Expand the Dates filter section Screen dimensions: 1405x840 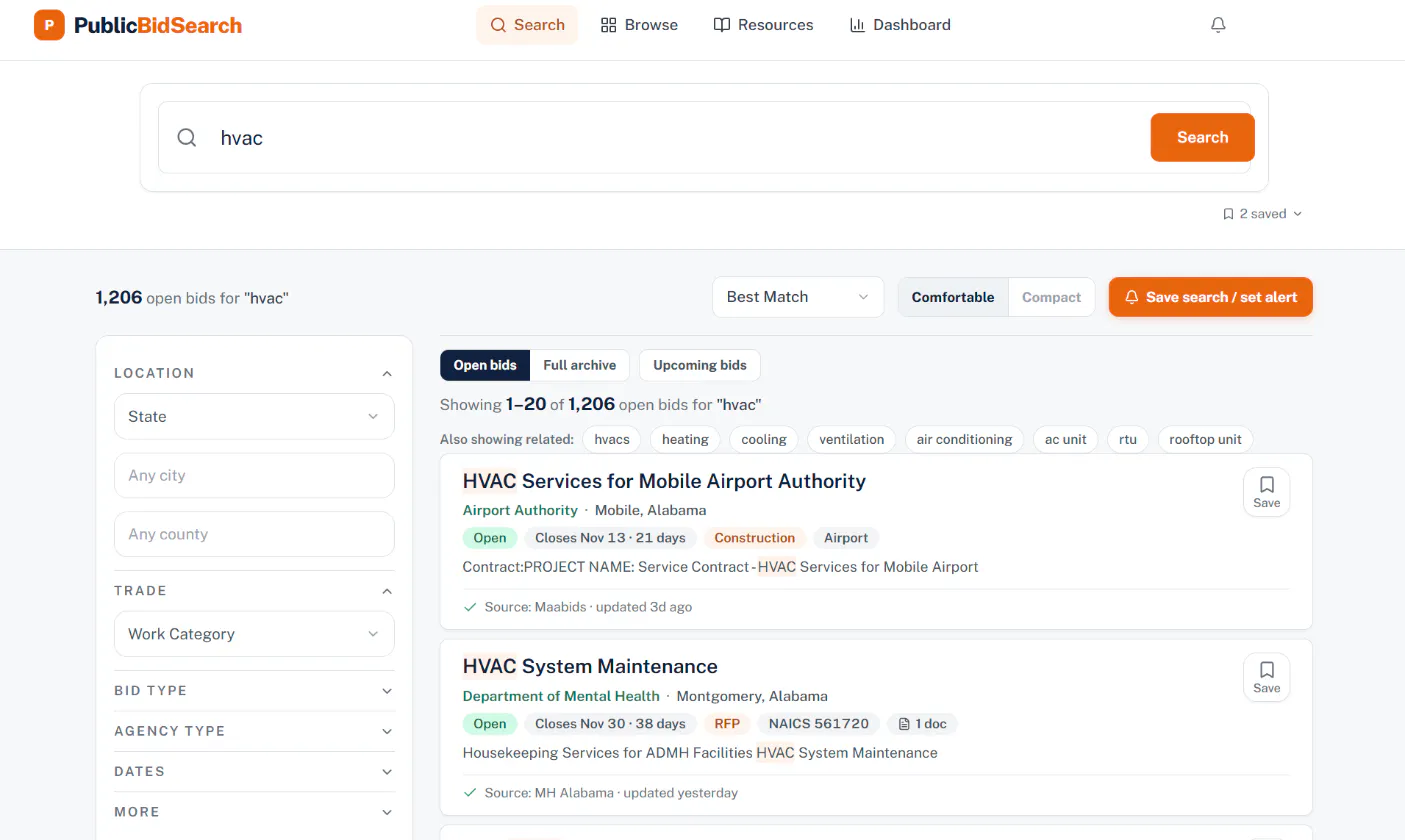point(254,772)
